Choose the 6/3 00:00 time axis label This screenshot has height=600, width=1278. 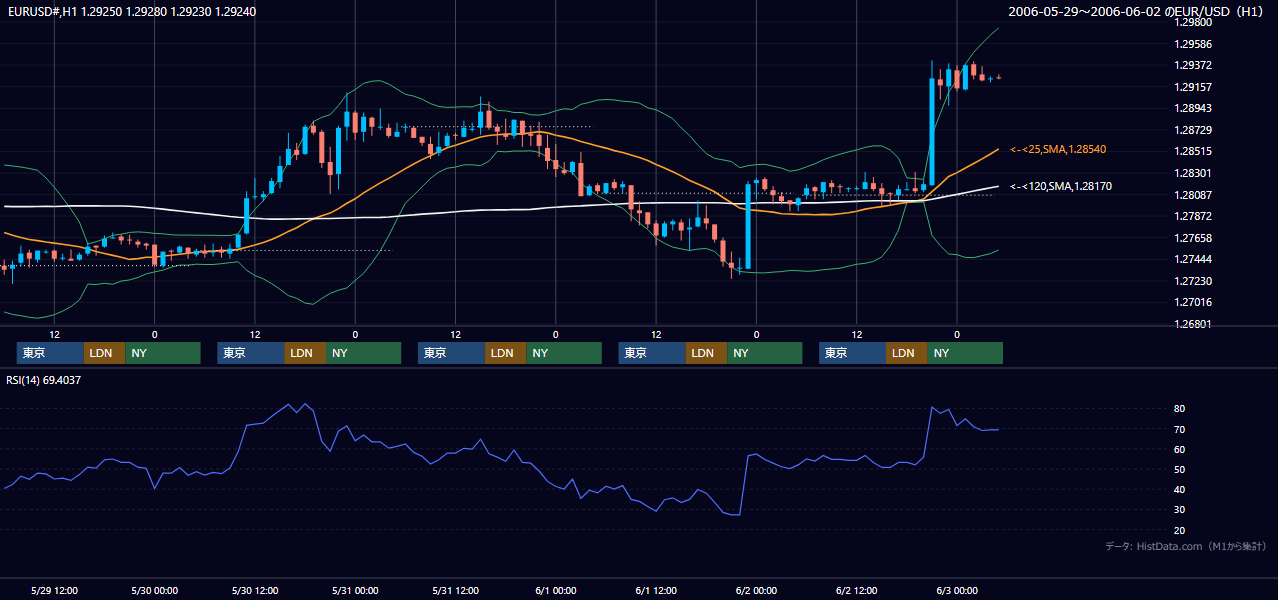pos(957,590)
